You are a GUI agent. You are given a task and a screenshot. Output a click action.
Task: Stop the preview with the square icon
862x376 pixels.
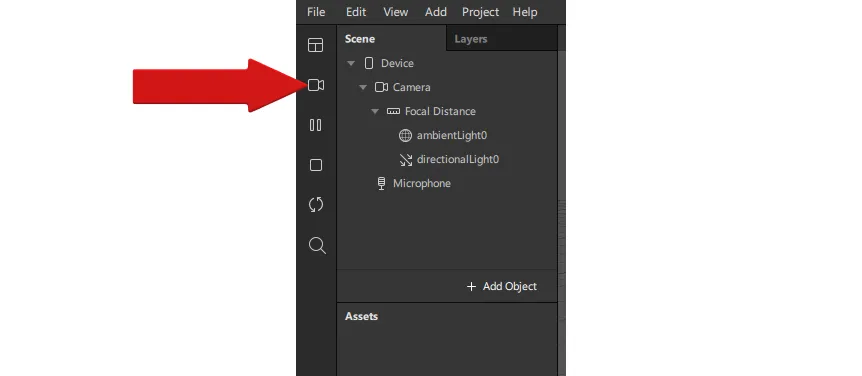point(316,165)
